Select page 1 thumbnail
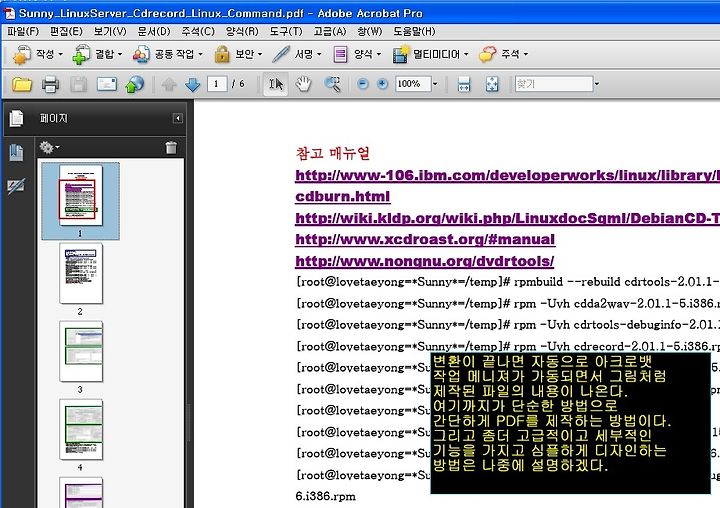The height and width of the screenshot is (508, 720). (x=81, y=195)
